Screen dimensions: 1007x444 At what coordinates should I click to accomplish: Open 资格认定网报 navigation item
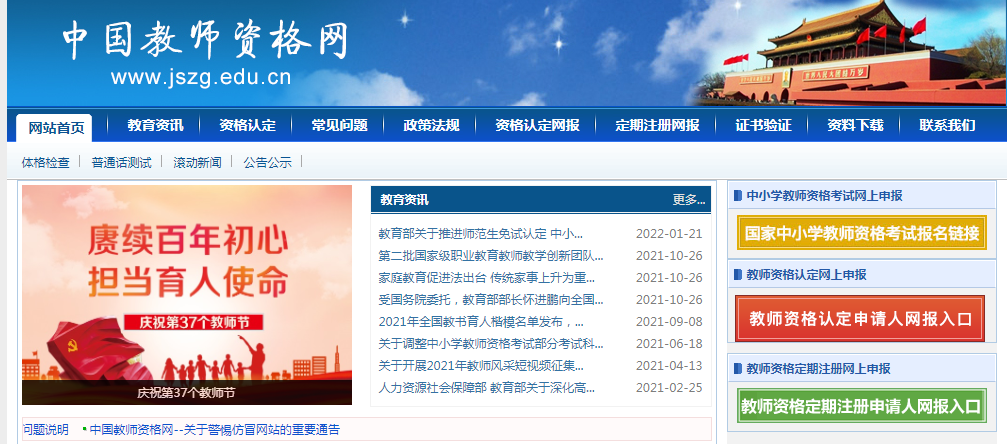537,125
